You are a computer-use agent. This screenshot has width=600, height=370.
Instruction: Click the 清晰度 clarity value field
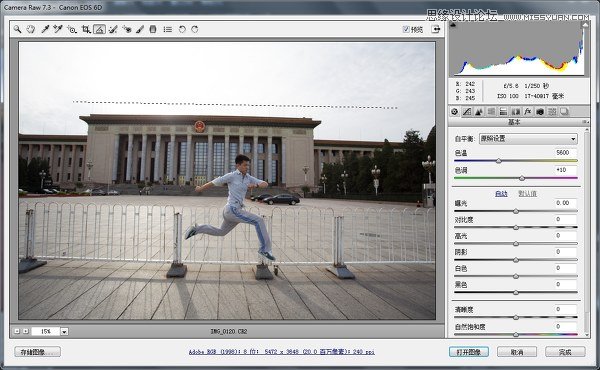coord(566,309)
